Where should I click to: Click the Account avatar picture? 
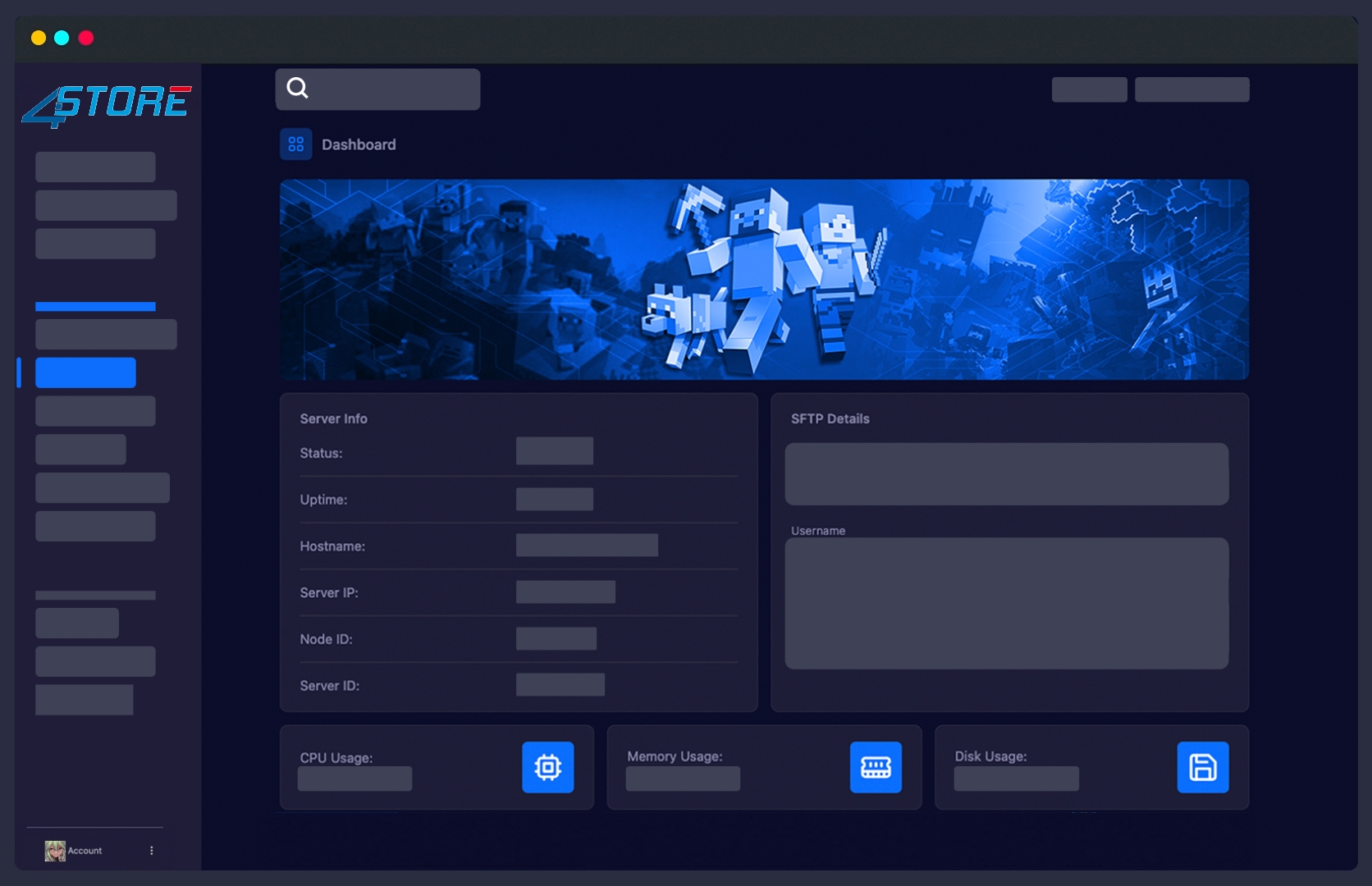[55, 851]
